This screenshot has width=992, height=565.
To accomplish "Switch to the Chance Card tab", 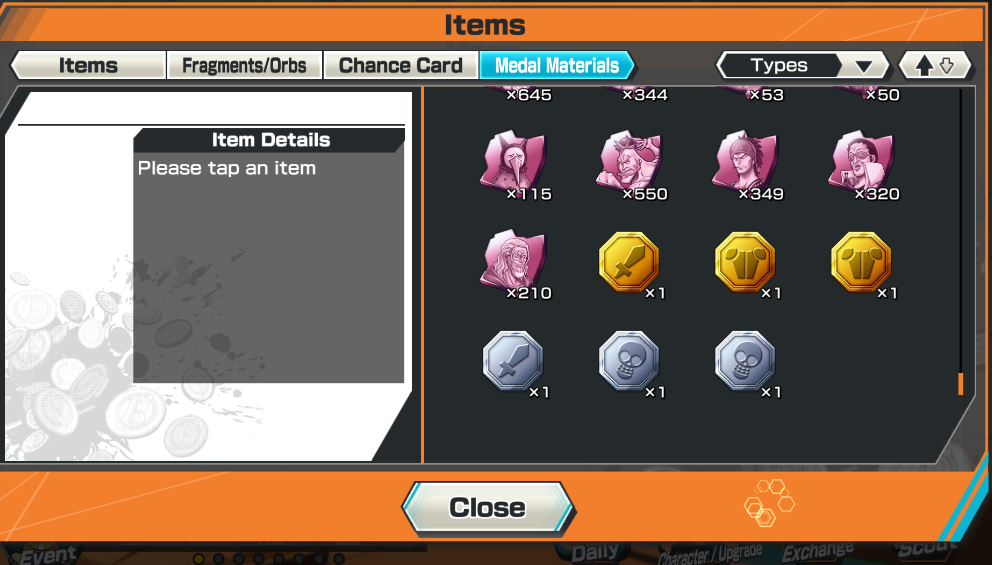I will [400, 65].
